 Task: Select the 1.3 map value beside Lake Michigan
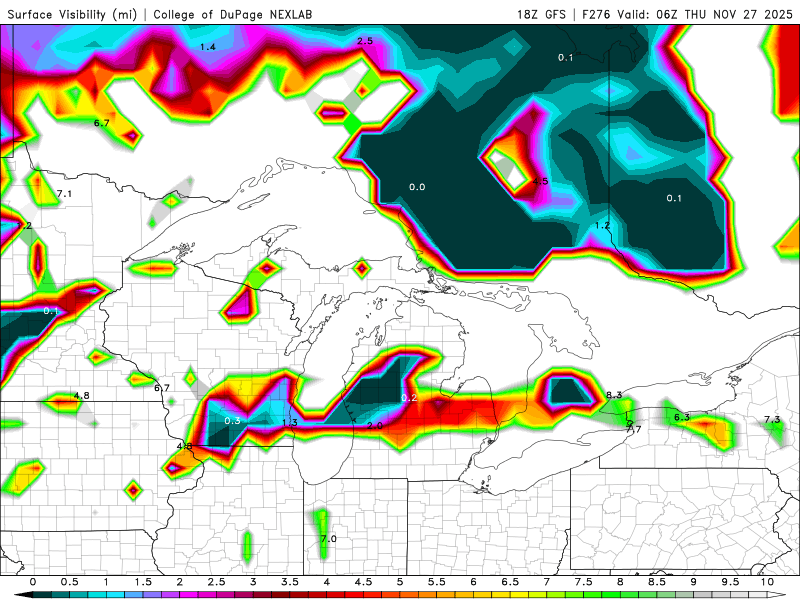coord(290,422)
